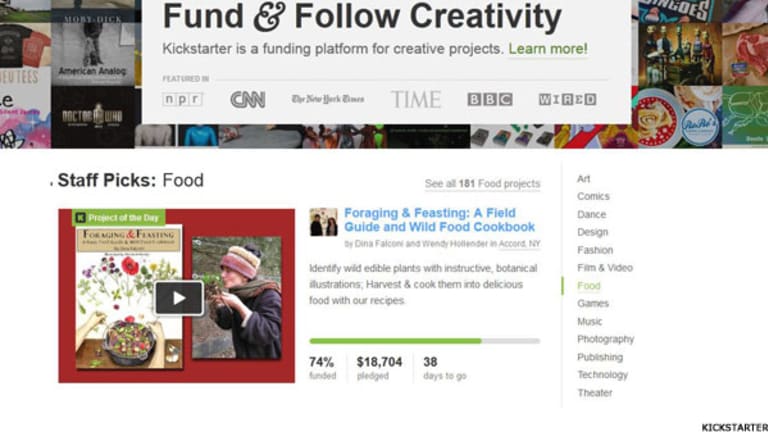
Task: Click the WIRED logo
Action: [567, 99]
